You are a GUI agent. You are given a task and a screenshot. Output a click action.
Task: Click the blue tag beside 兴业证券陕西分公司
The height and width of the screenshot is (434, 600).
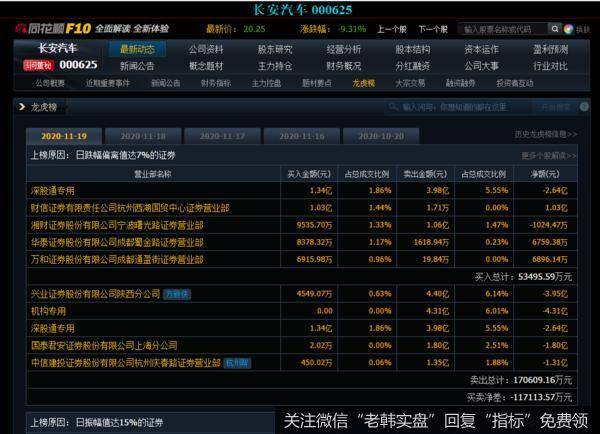pos(177,294)
